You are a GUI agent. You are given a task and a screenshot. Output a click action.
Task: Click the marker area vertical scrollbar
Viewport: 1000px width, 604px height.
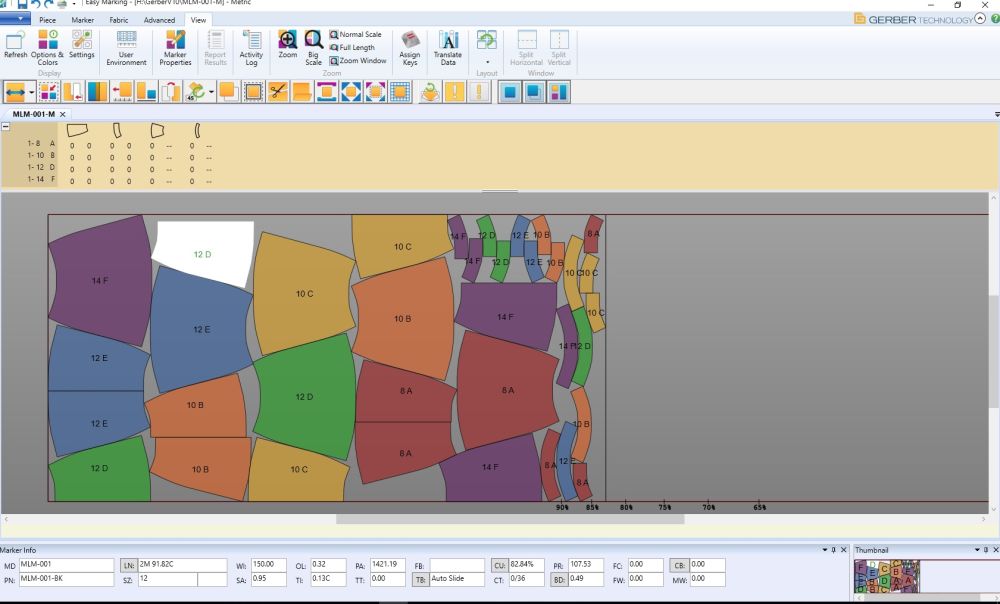click(994, 352)
